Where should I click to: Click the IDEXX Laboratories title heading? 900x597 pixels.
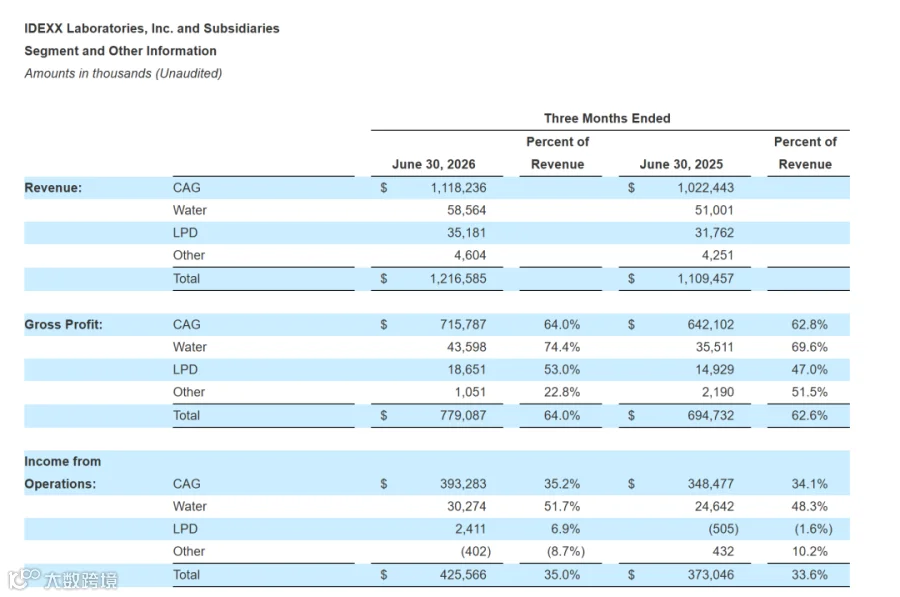(152, 29)
